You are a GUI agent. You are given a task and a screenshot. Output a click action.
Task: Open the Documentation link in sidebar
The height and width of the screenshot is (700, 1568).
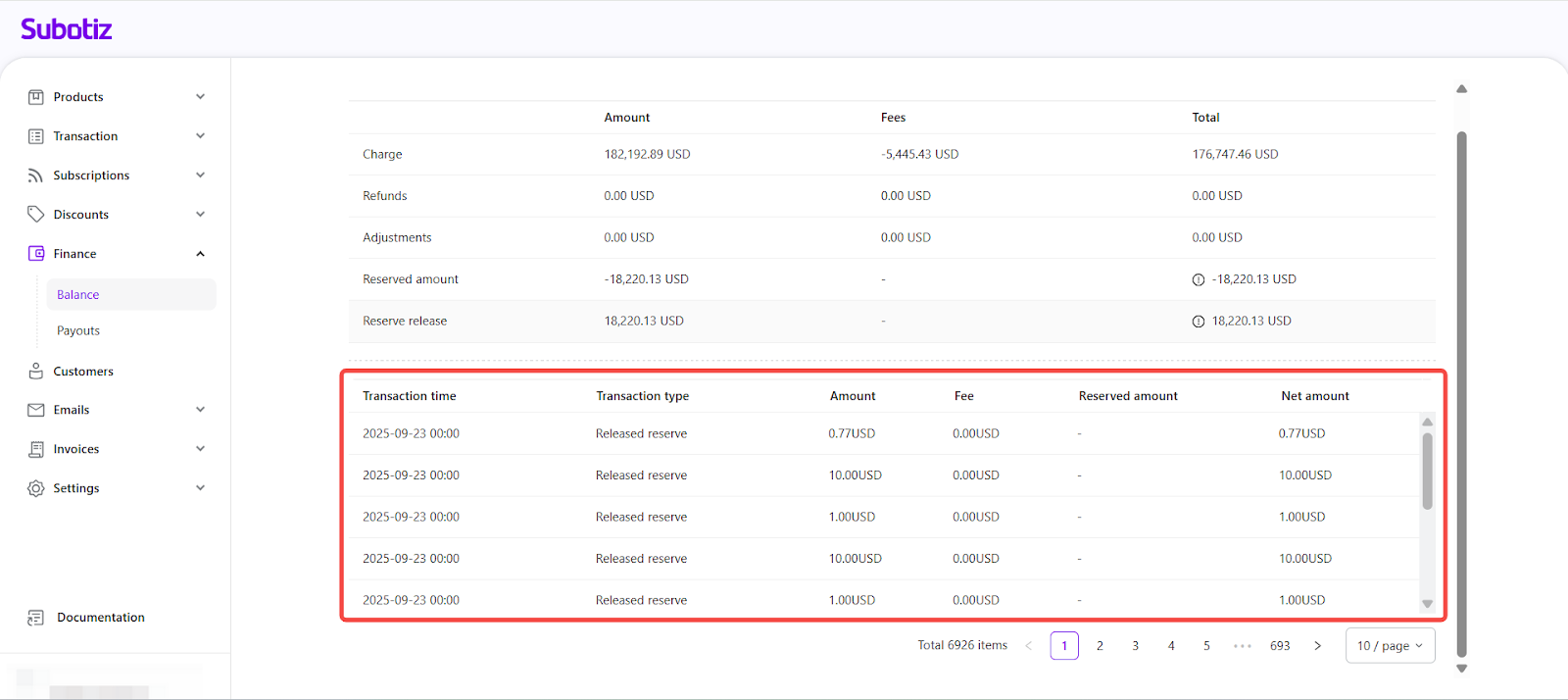(100, 618)
